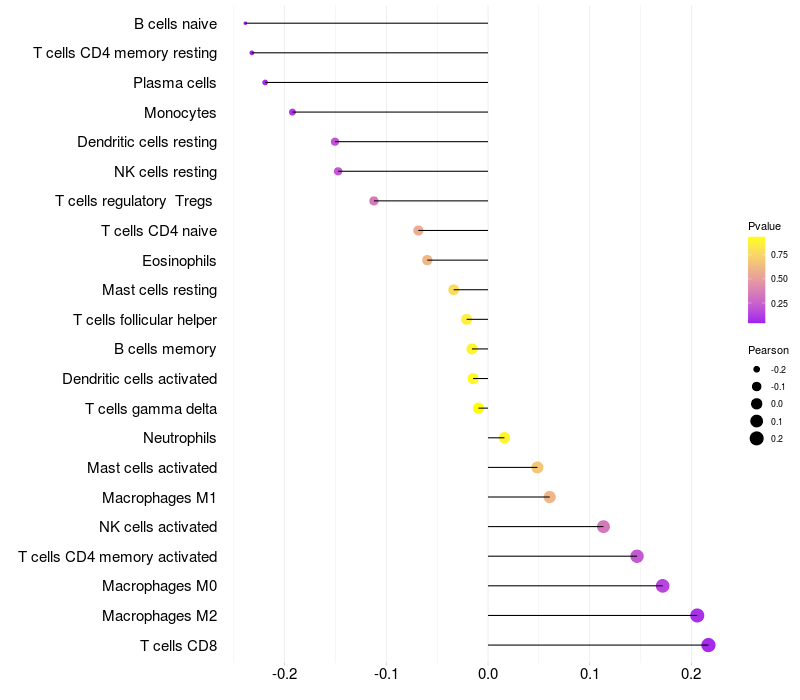The image size is (800, 700).
Task: Click the 0.2 Pearson legend circle
Action: click(x=757, y=438)
